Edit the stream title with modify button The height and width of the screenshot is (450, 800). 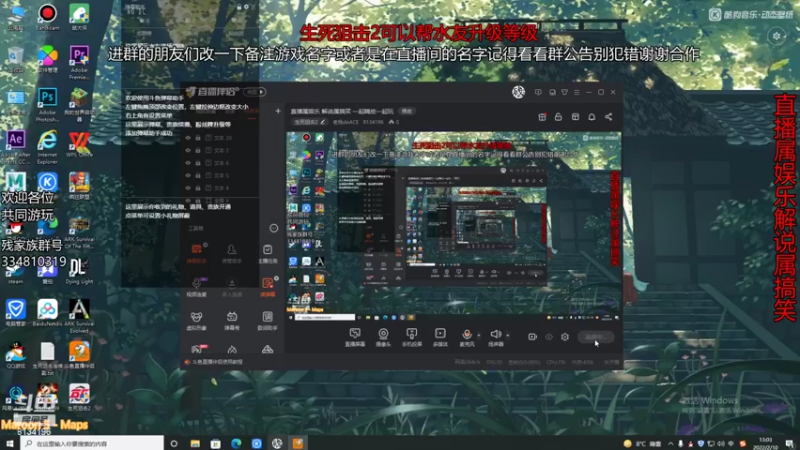tap(406, 111)
